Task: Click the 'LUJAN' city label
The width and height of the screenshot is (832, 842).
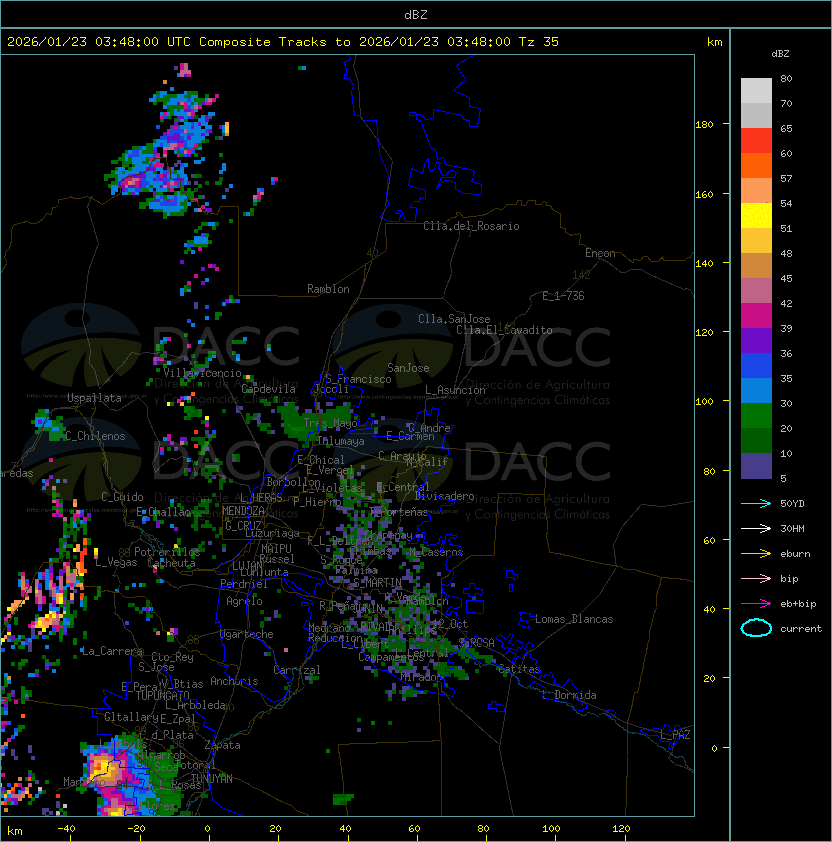Action: coord(247,565)
